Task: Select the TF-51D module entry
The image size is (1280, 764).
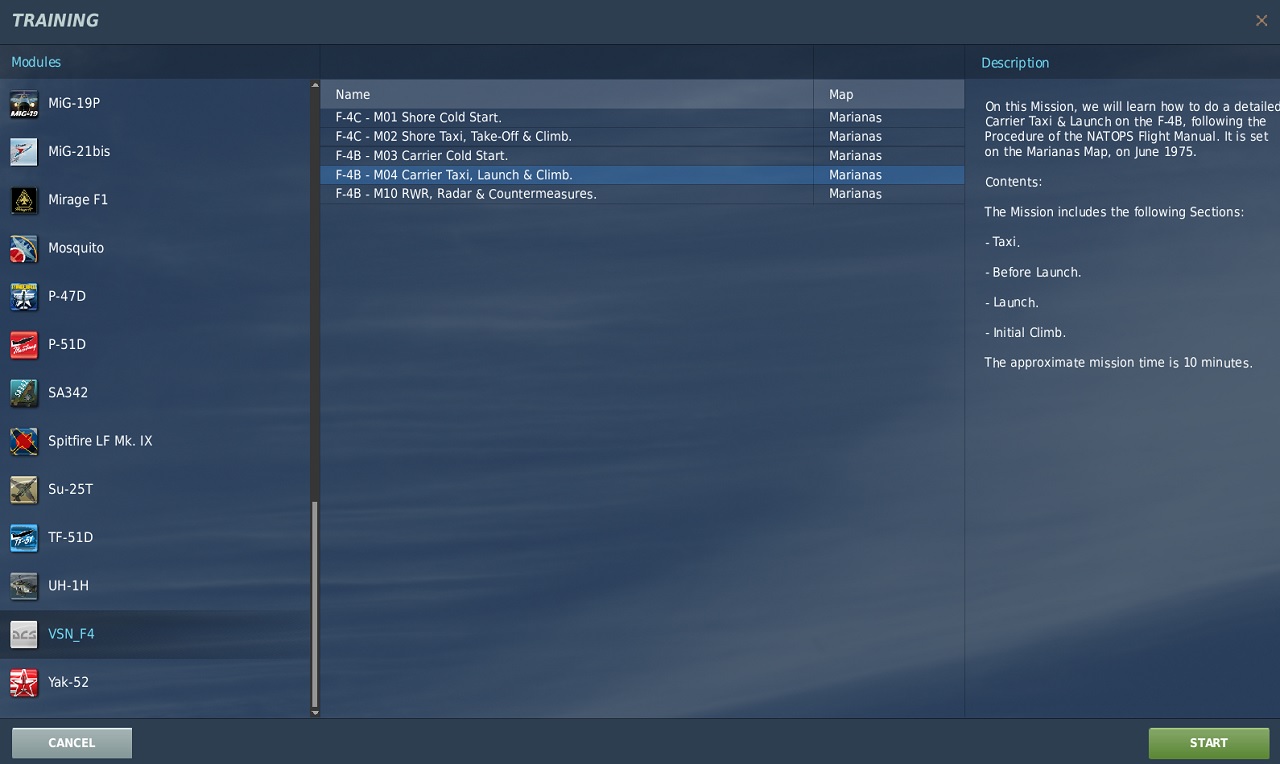Action: 70,538
